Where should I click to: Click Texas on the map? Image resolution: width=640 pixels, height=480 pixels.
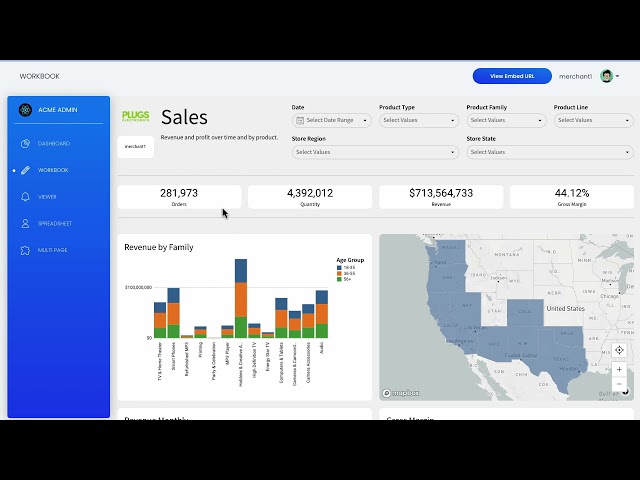click(559, 361)
